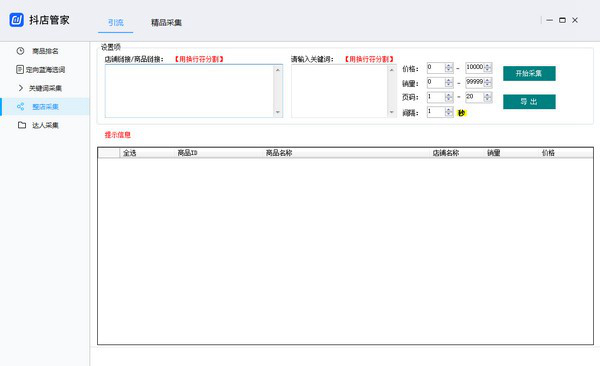Select the 整店采集 share icon
This screenshot has width=600, height=366.
pos(20,106)
